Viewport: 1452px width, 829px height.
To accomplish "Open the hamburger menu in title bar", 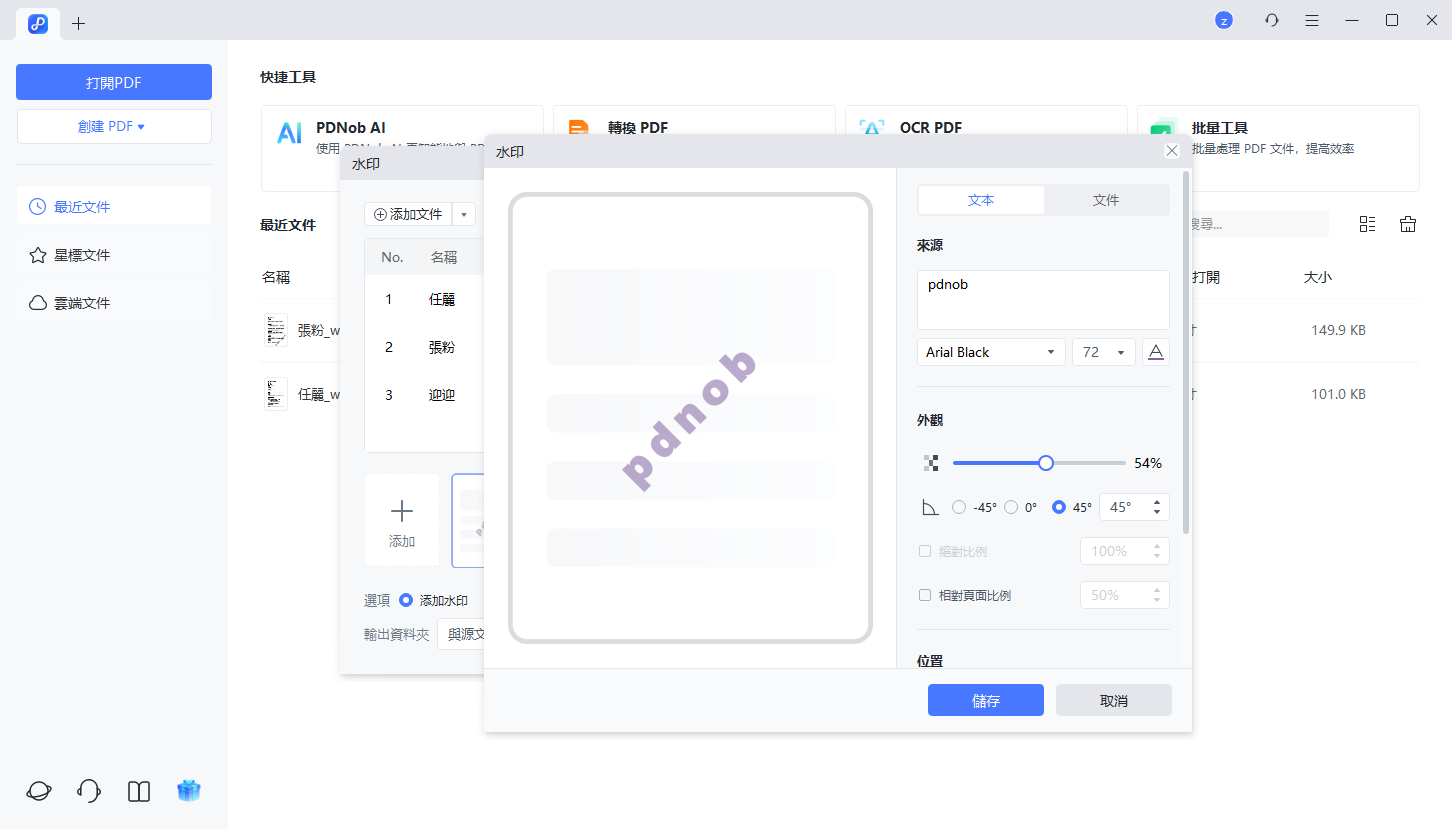I will (1312, 20).
